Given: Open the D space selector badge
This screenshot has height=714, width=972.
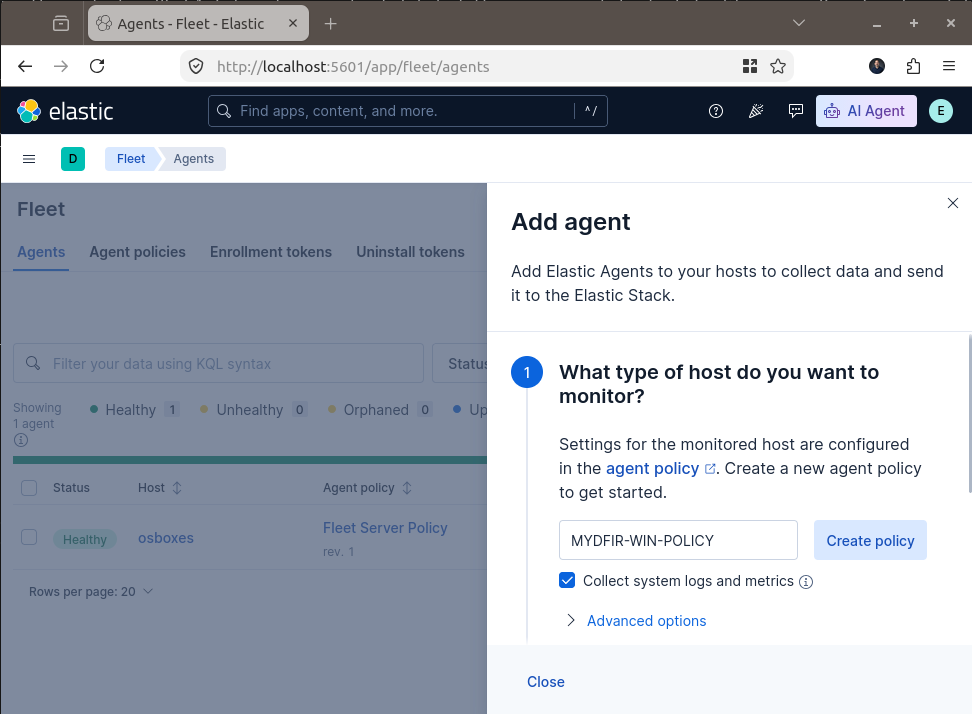Looking at the screenshot, I should point(73,159).
